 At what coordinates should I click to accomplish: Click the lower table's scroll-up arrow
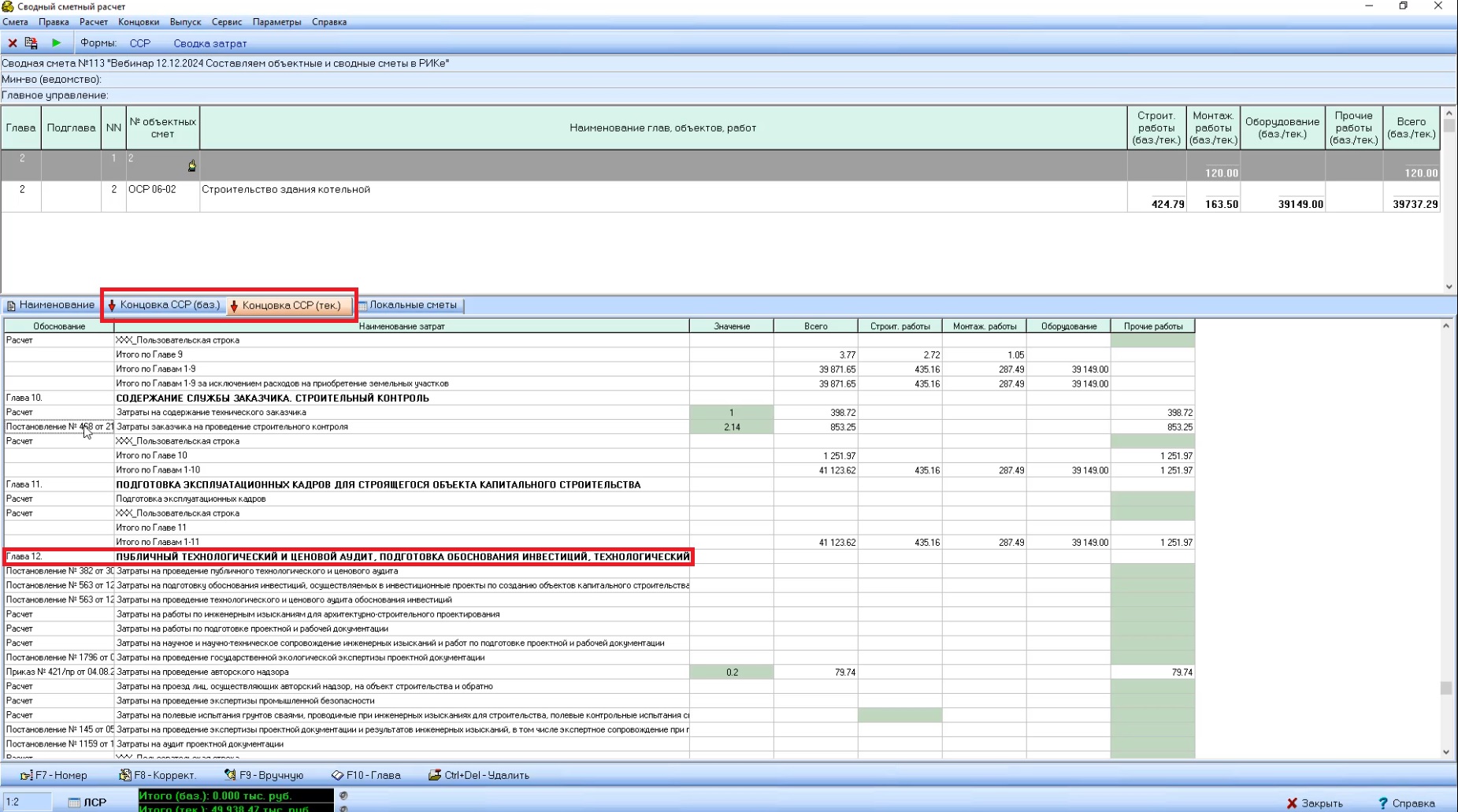pyautogui.click(x=1446, y=326)
